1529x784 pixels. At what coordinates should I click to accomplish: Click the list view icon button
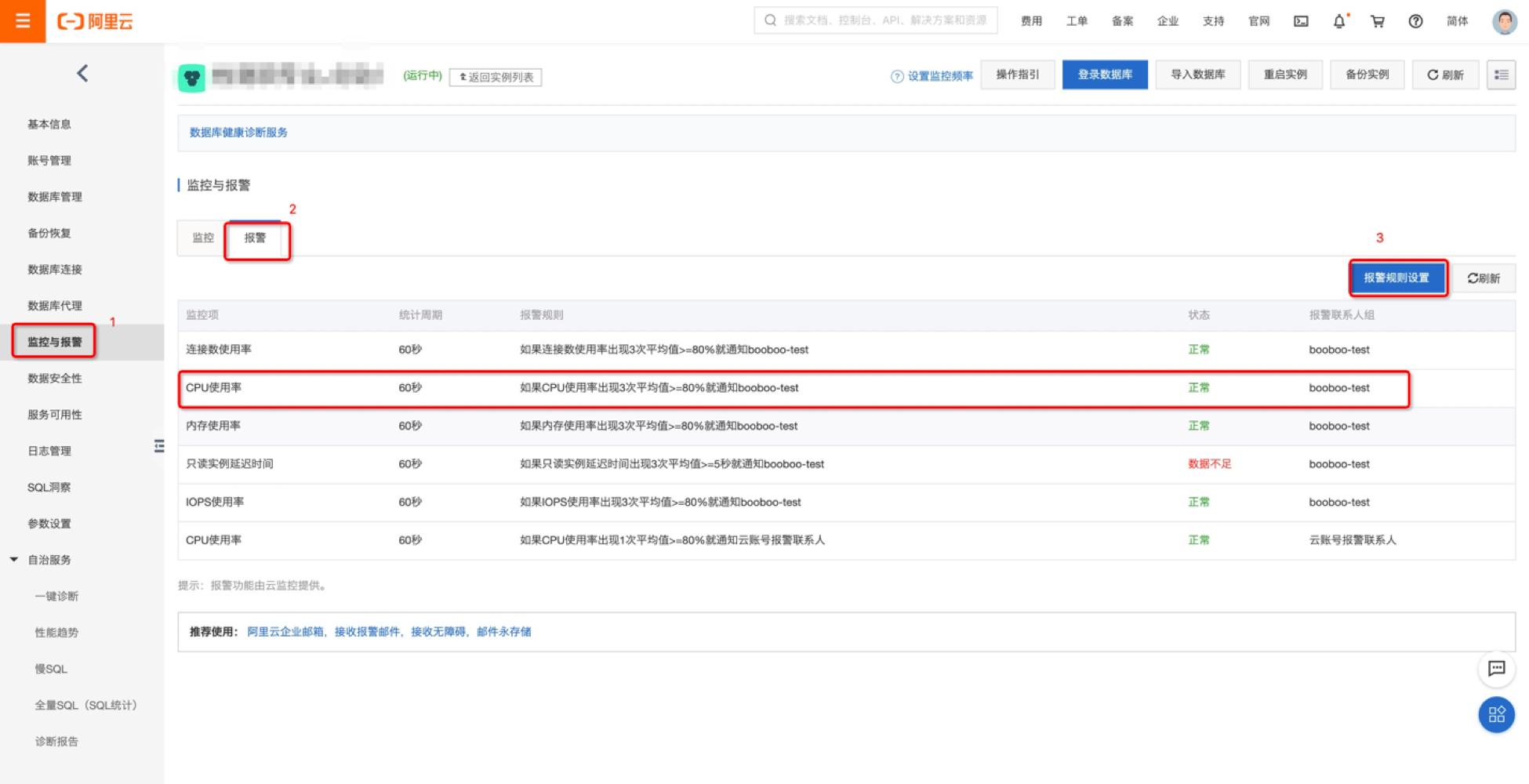1501,75
